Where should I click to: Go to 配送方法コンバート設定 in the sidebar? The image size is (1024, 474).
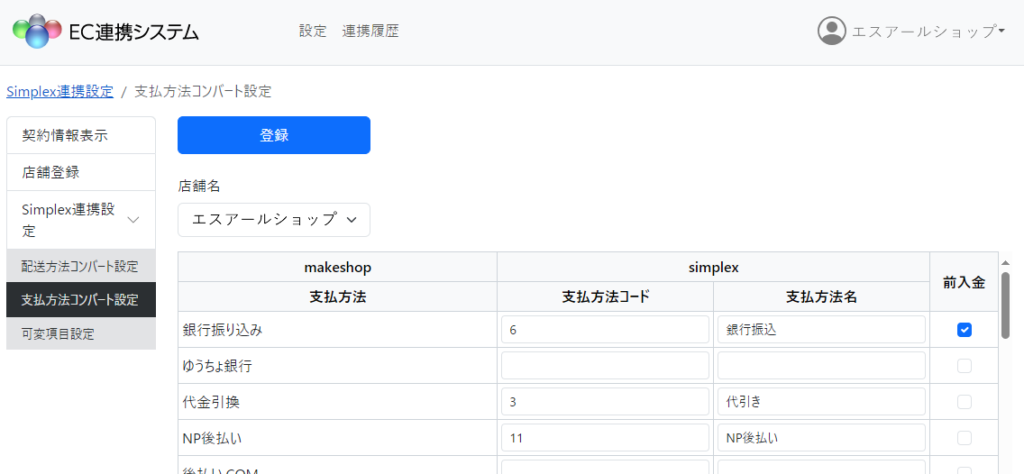click(x=80, y=266)
